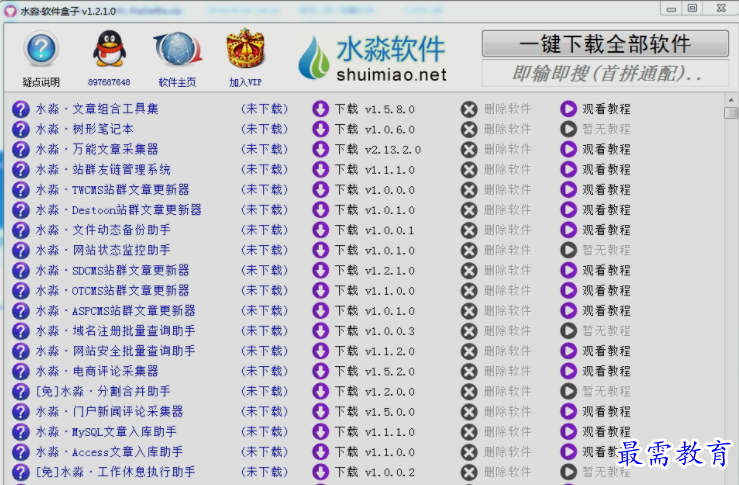Maximize the 水淼·软件盒子 window
Screen dimensions: 739x485
692,8
